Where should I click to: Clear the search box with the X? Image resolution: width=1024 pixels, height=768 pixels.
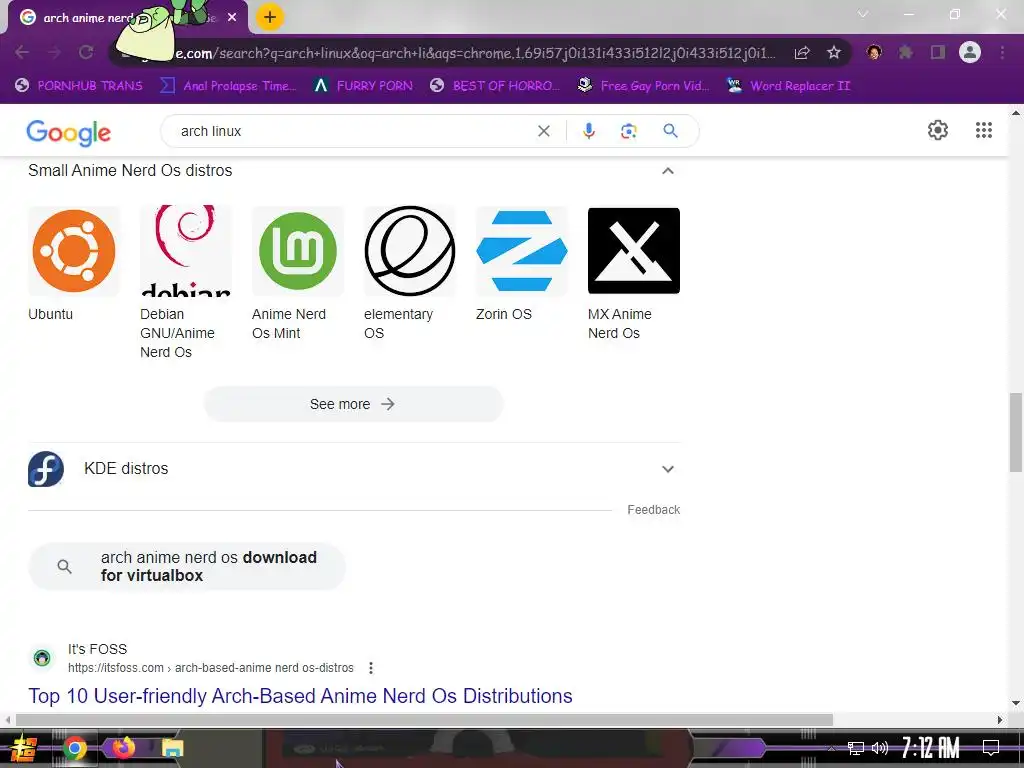click(543, 131)
